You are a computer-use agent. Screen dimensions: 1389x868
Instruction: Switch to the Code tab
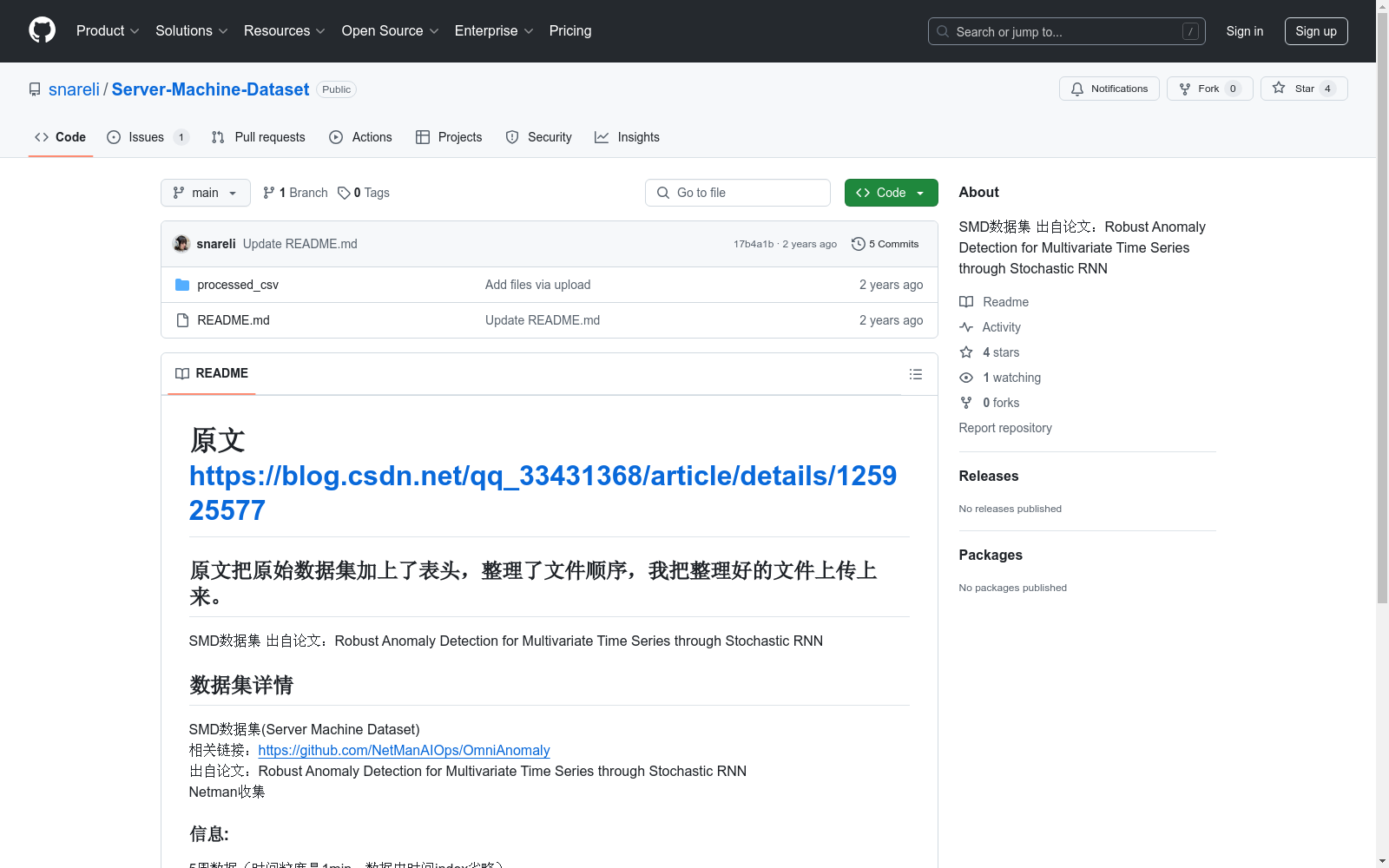coord(60,137)
